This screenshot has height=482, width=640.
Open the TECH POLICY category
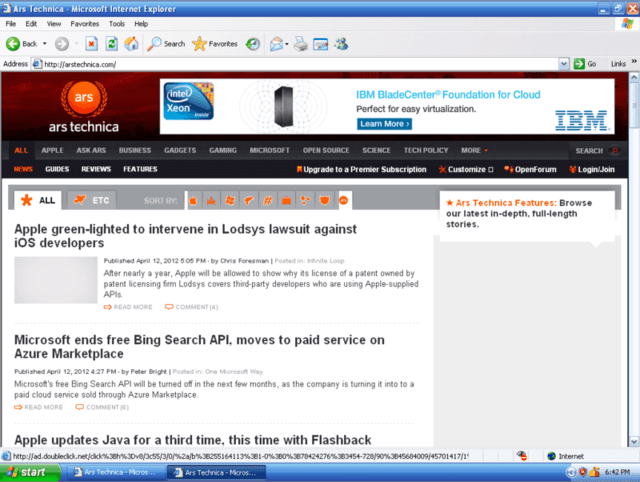(426, 150)
